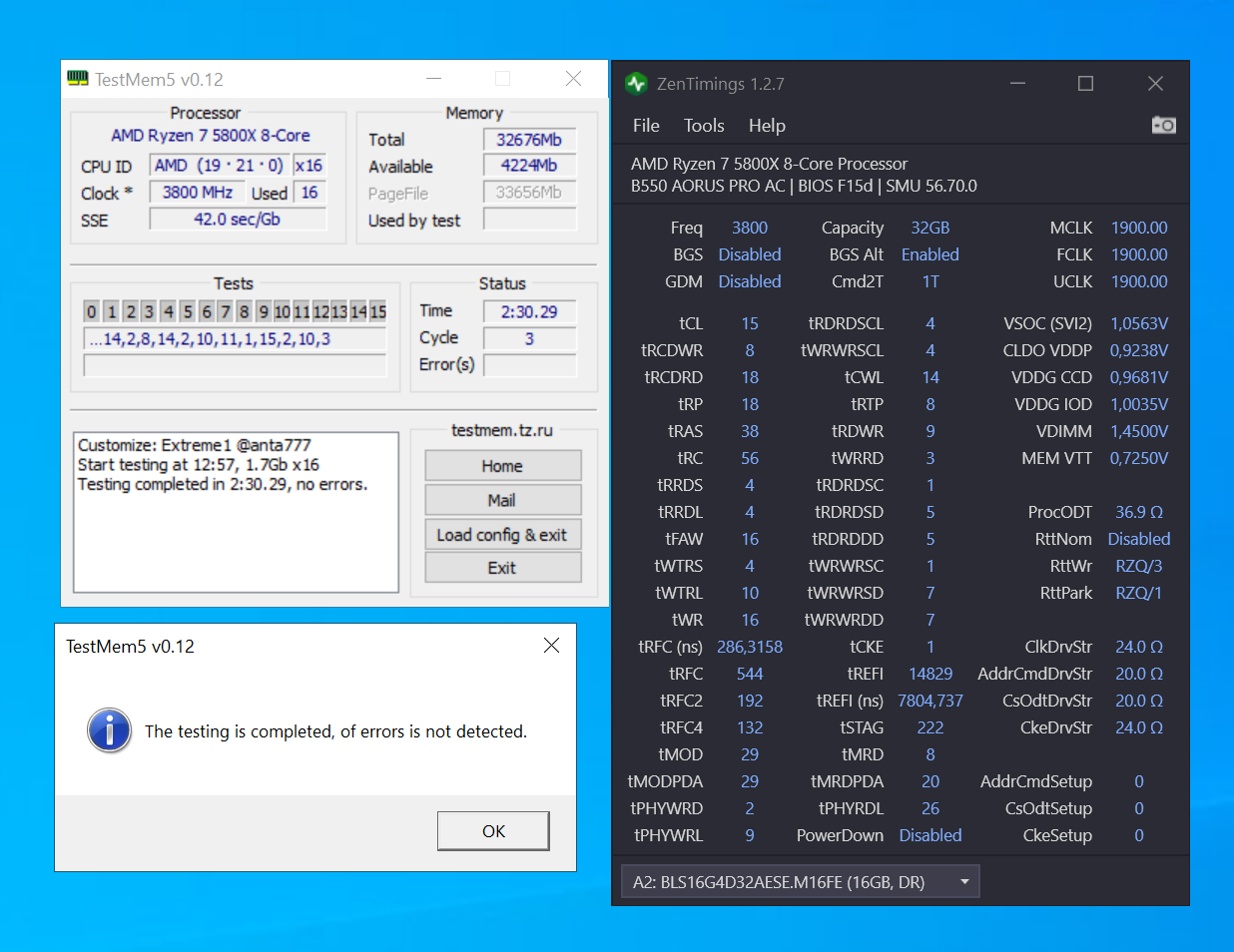Click the B550 AORUS PRO AC BIOS info line
Viewport: 1234px width, 952px height.
(x=804, y=186)
